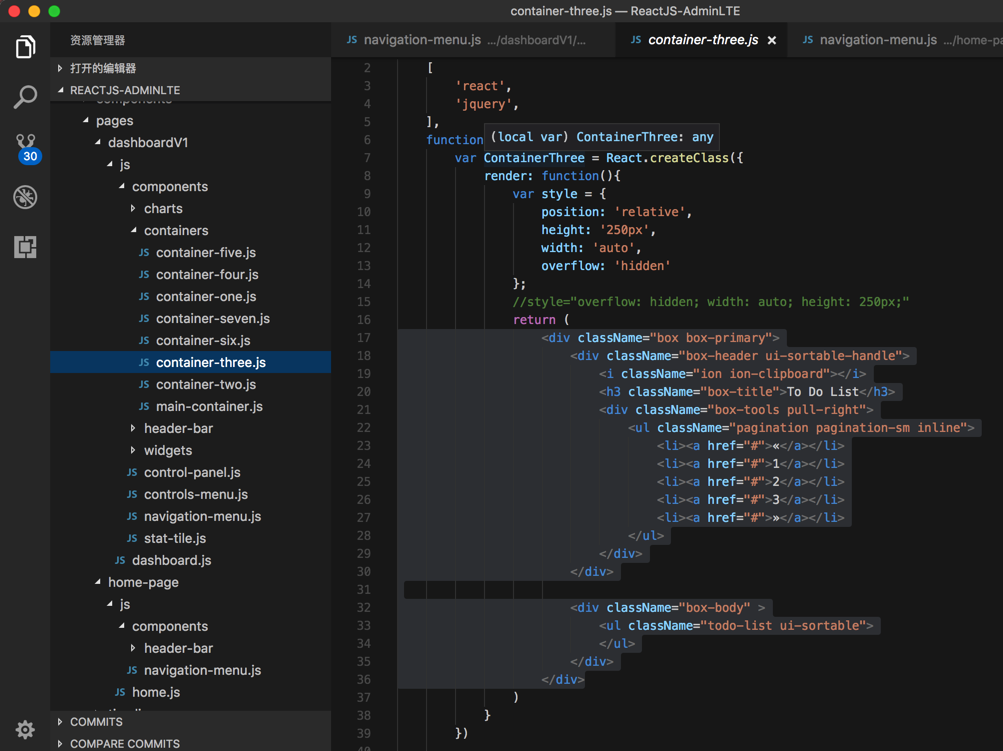1003x751 pixels.
Task: Open main-container.js in the explorer
Action: pos(209,407)
